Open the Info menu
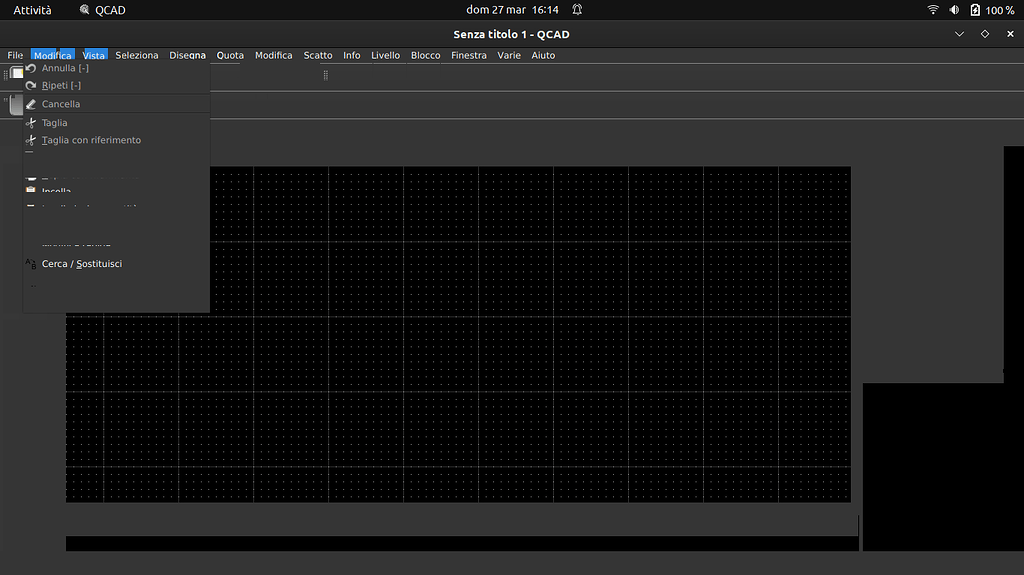1024x575 pixels. tap(351, 56)
